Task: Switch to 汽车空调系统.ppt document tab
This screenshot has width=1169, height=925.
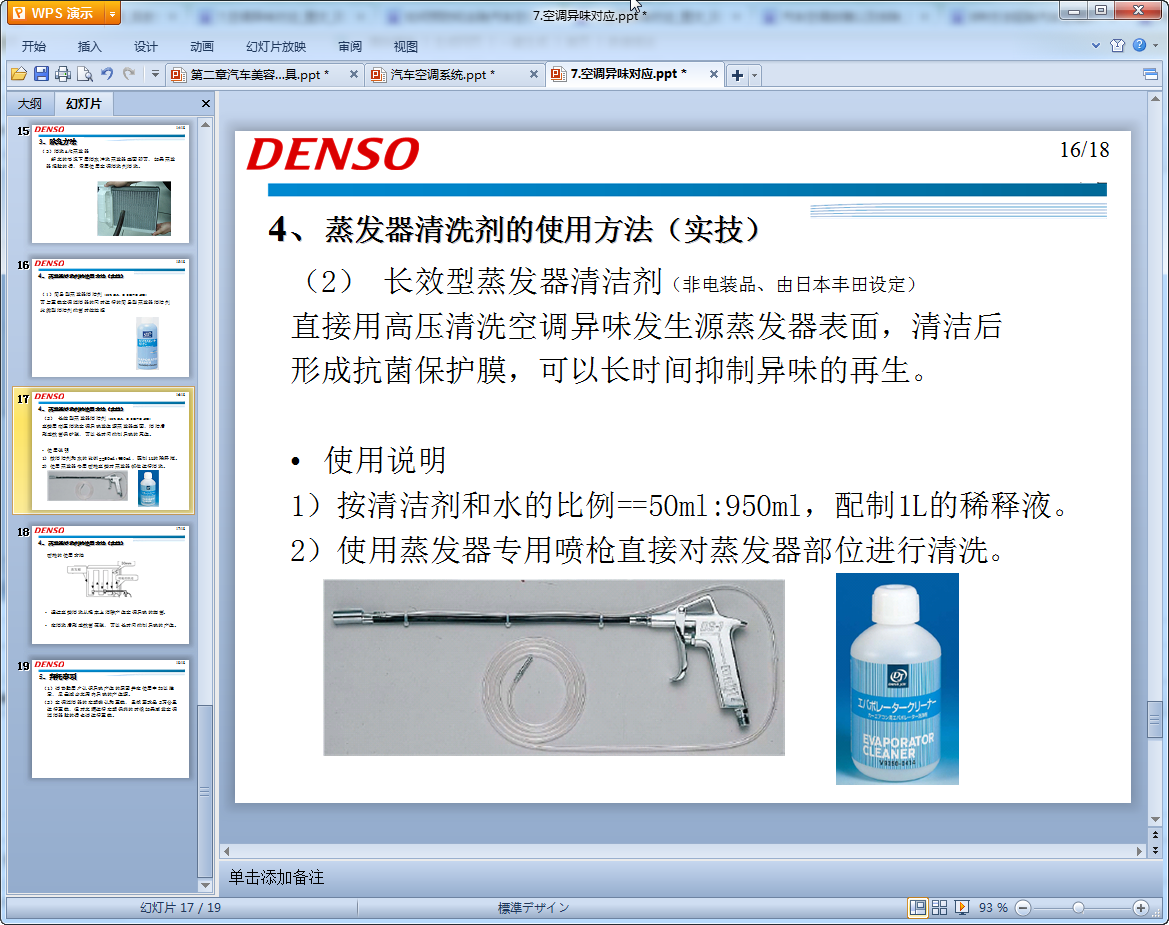Action: (x=444, y=75)
